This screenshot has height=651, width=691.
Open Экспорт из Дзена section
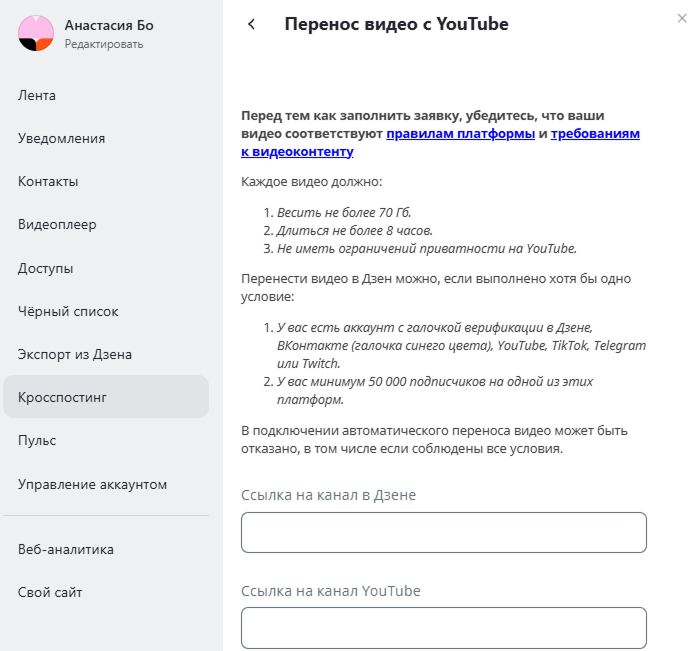(75, 354)
